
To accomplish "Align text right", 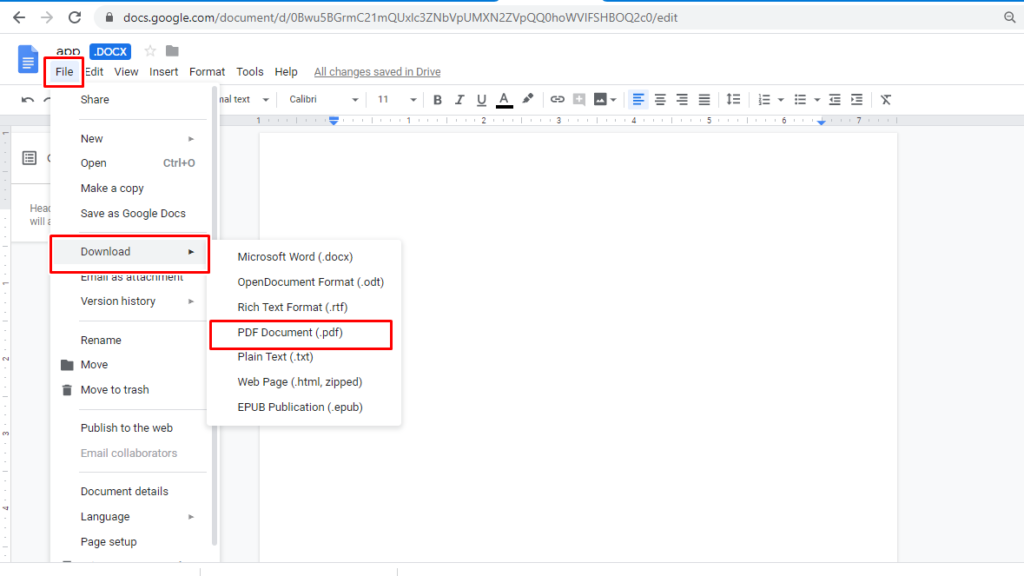I will [x=682, y=99].
